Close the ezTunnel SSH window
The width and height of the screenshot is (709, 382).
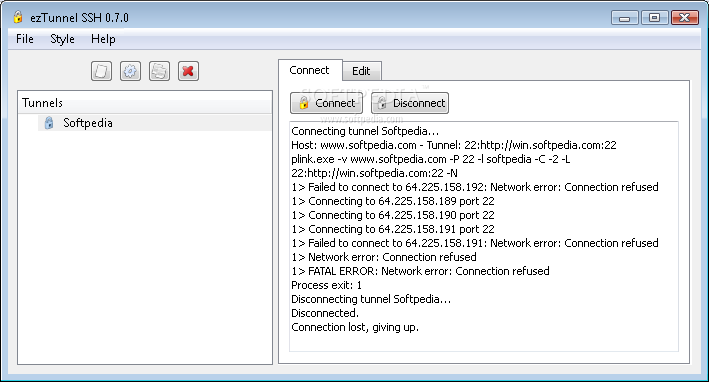[685, 18]
